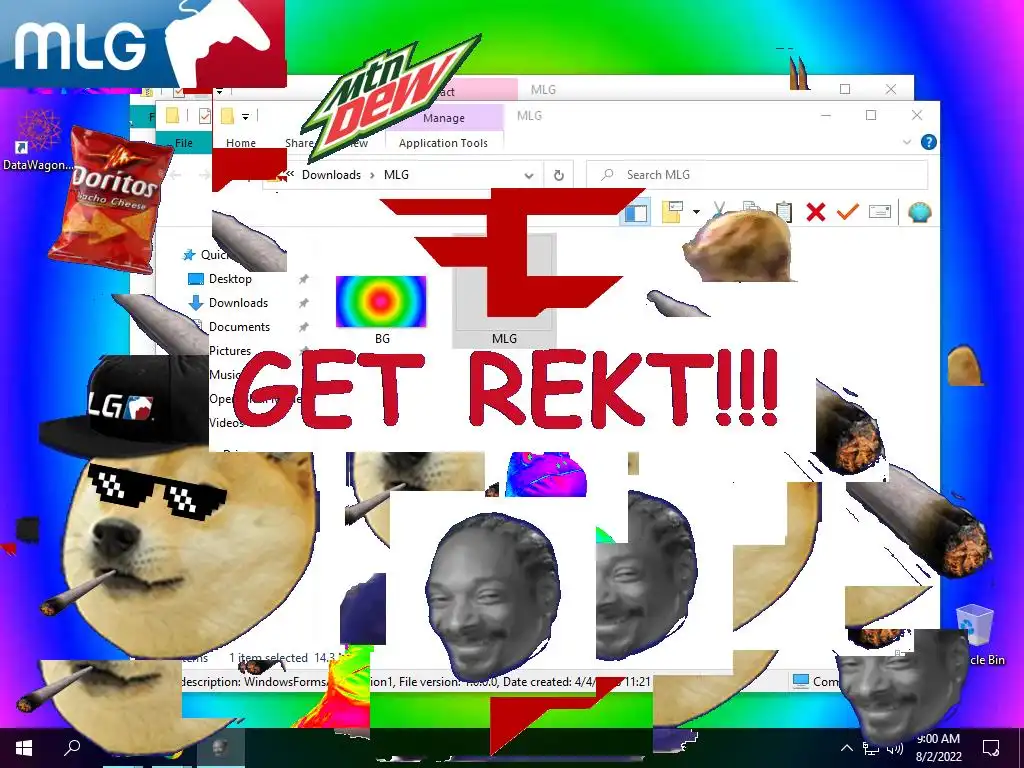Click '1 item selected' in status bar
This screenshot has width=1024, height=768.
click(268, 658)
